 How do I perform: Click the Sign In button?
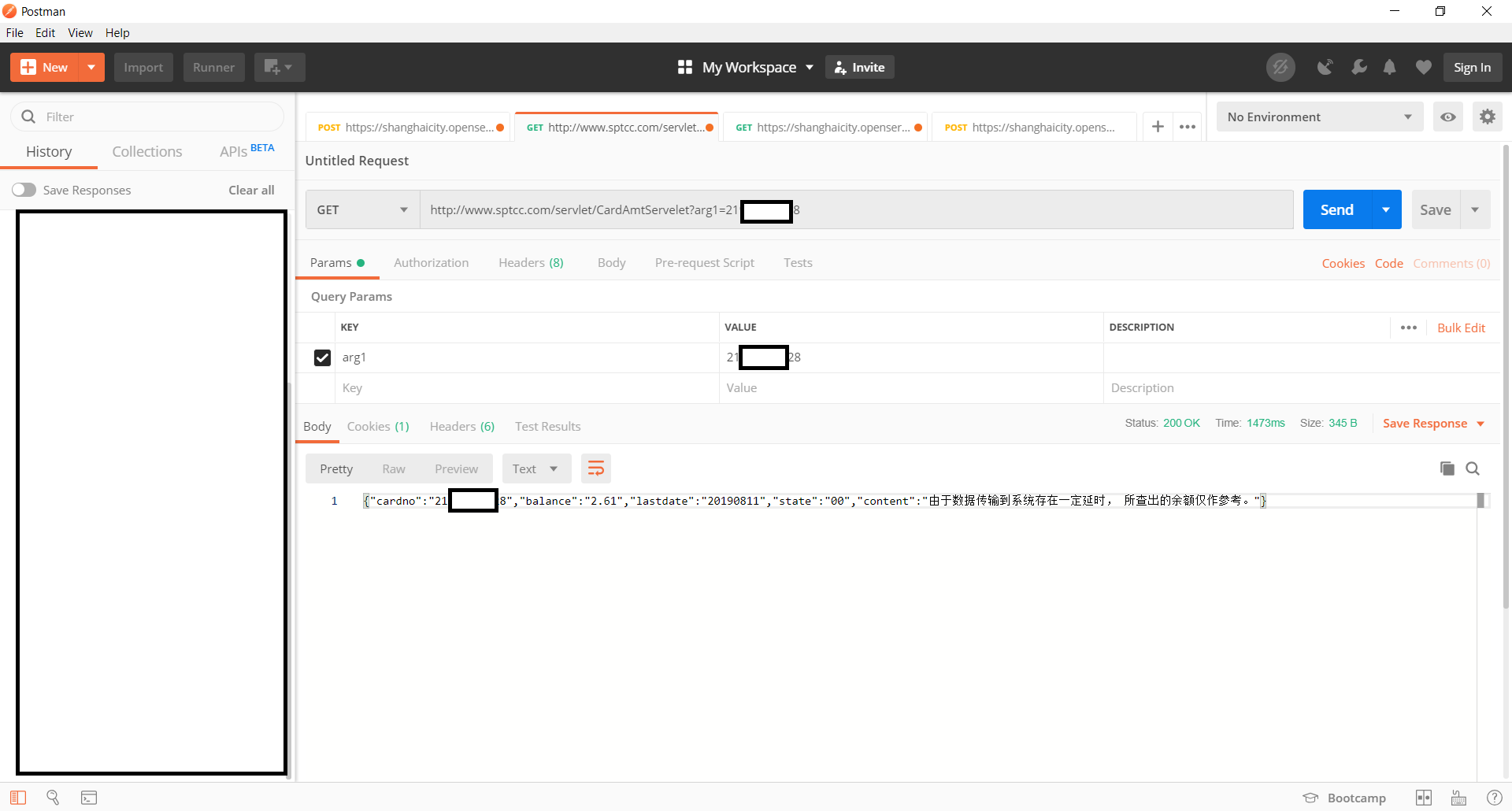[1473, 68]
